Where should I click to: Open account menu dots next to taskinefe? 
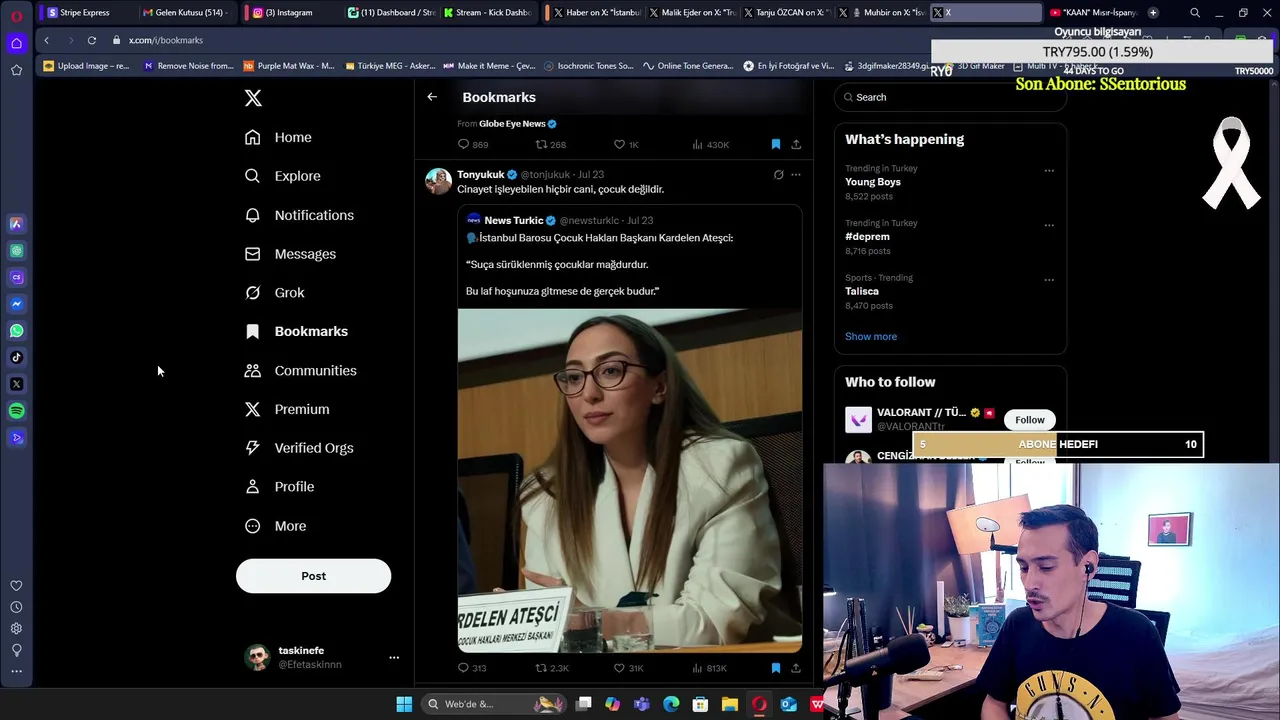[394, 657]
